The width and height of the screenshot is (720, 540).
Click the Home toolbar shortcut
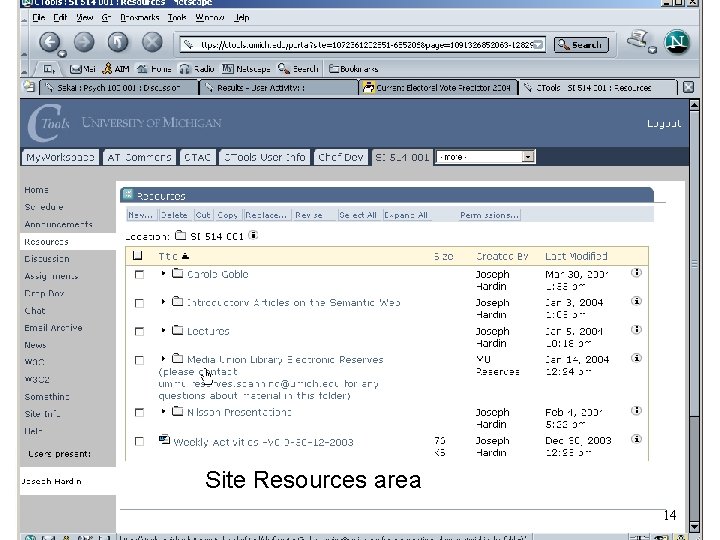[154, 69]
